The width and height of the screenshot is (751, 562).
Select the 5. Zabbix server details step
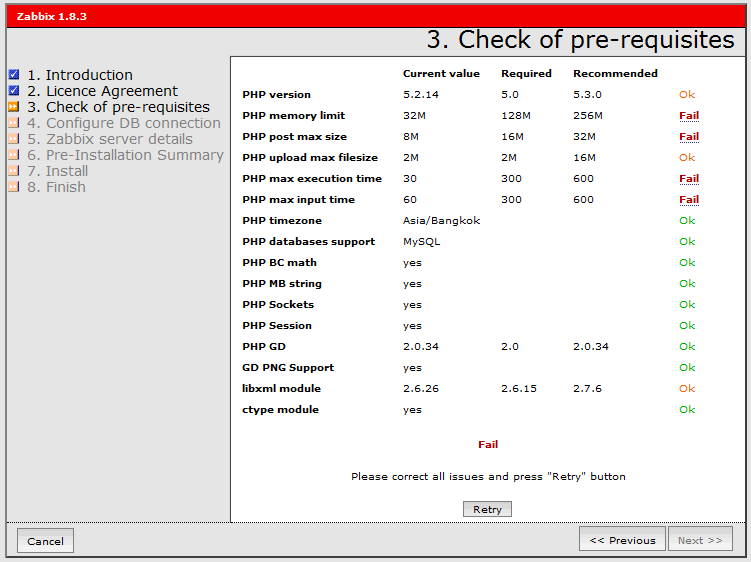pos(110,139)
